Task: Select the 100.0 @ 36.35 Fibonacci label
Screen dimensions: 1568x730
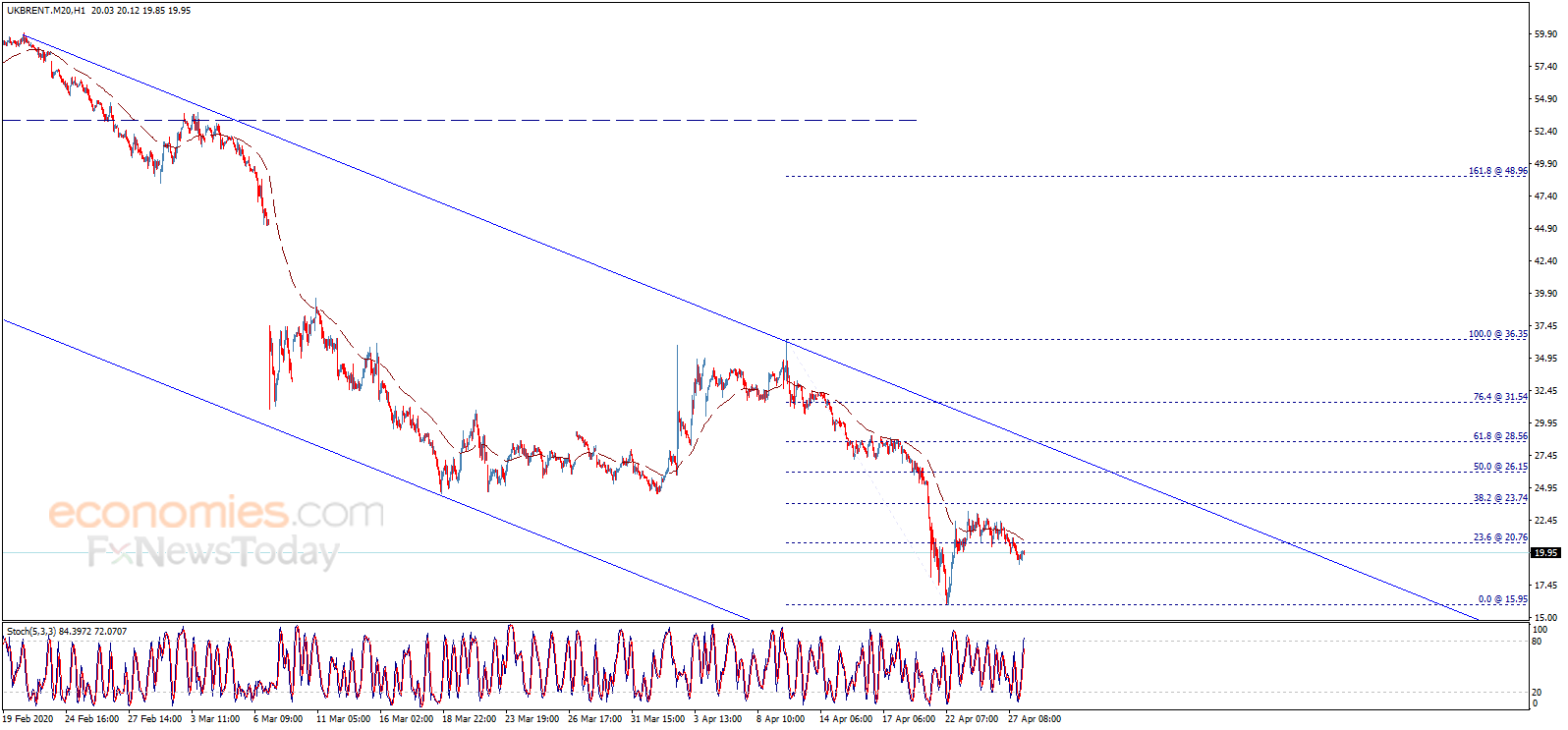Action: click(x=1498, y=334)
